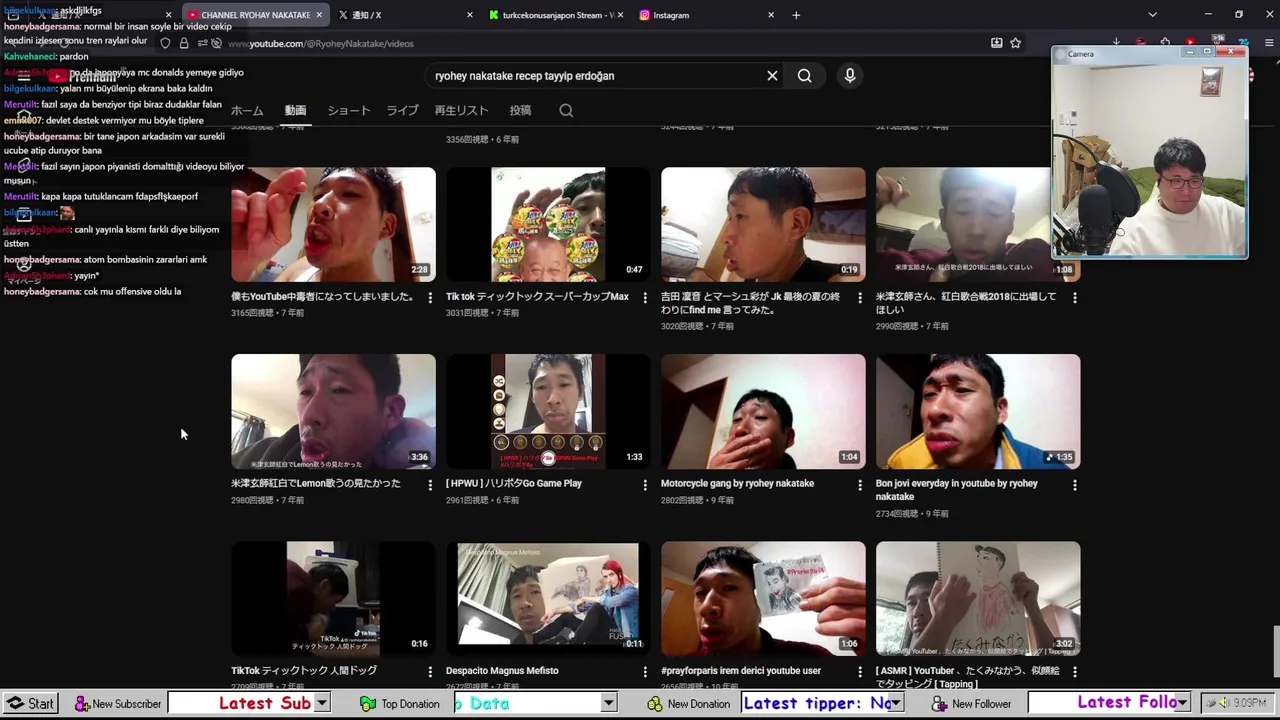
Task: Open title Bon jovi everyday in youtube
Action: tap(957, 490)
